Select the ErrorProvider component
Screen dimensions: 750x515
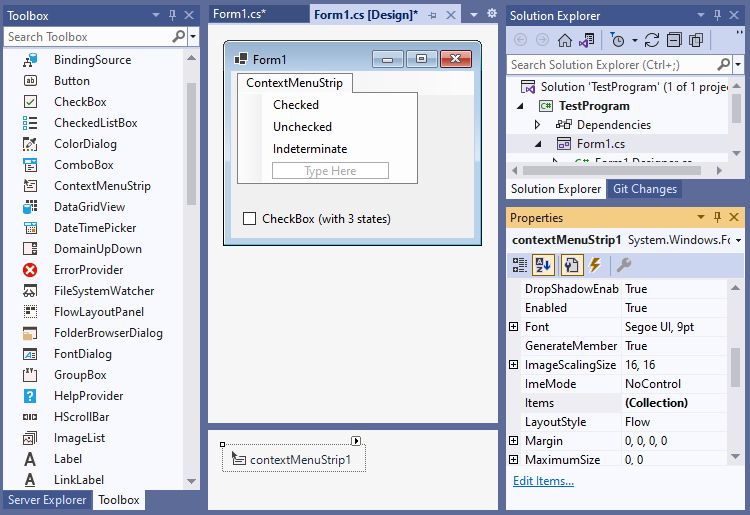click(x=88, y=270)
